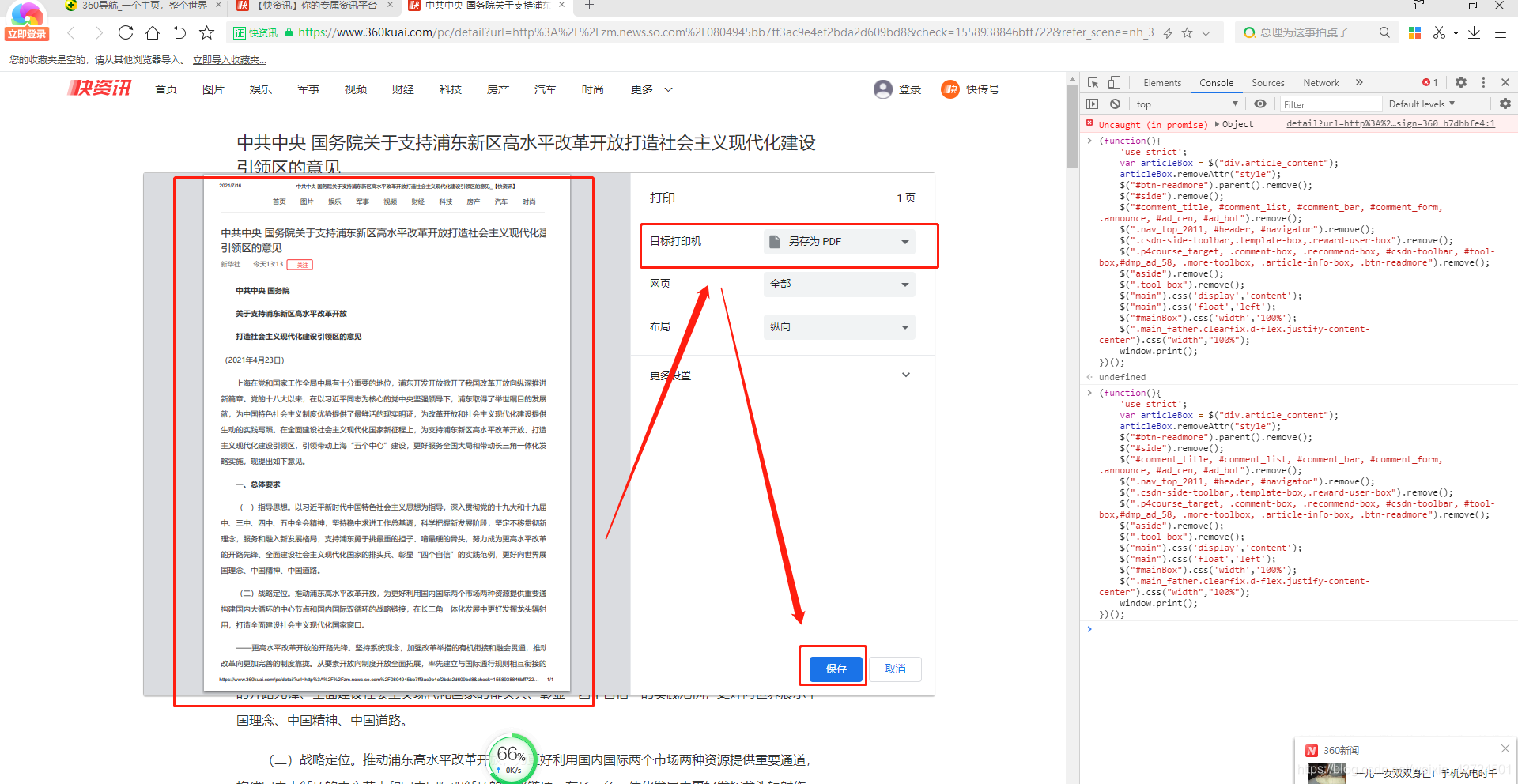Click the lightning speed-mode icon in address bar
Viewport: 1518px width, 784px height.
(1168, 33)
